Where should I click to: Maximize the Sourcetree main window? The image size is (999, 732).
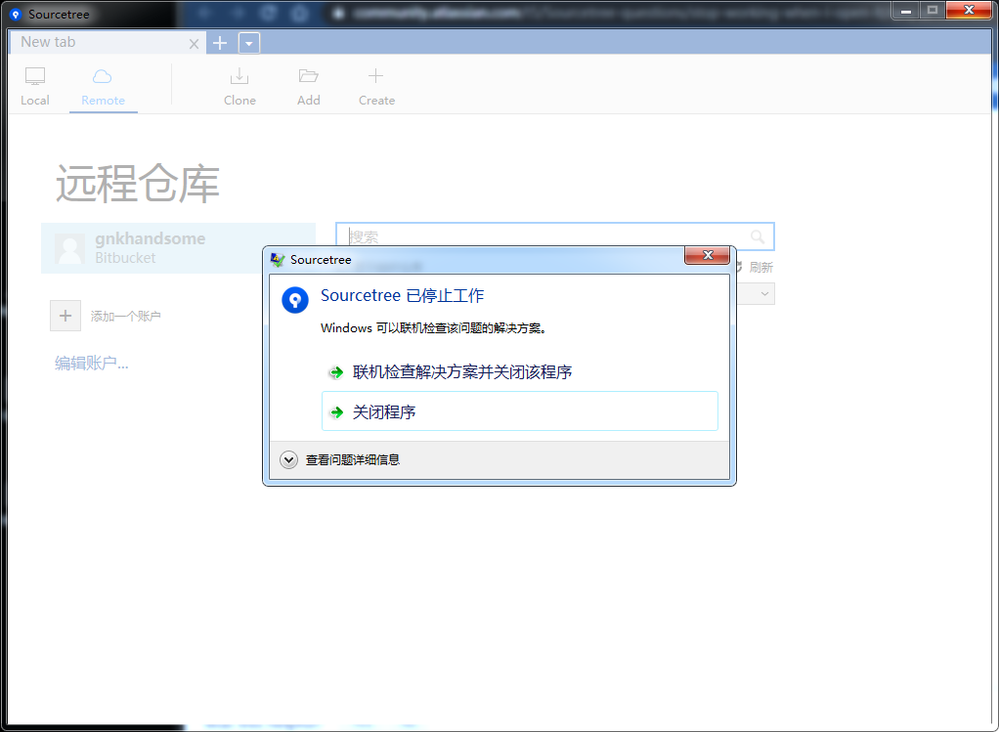tap(932, 10)
